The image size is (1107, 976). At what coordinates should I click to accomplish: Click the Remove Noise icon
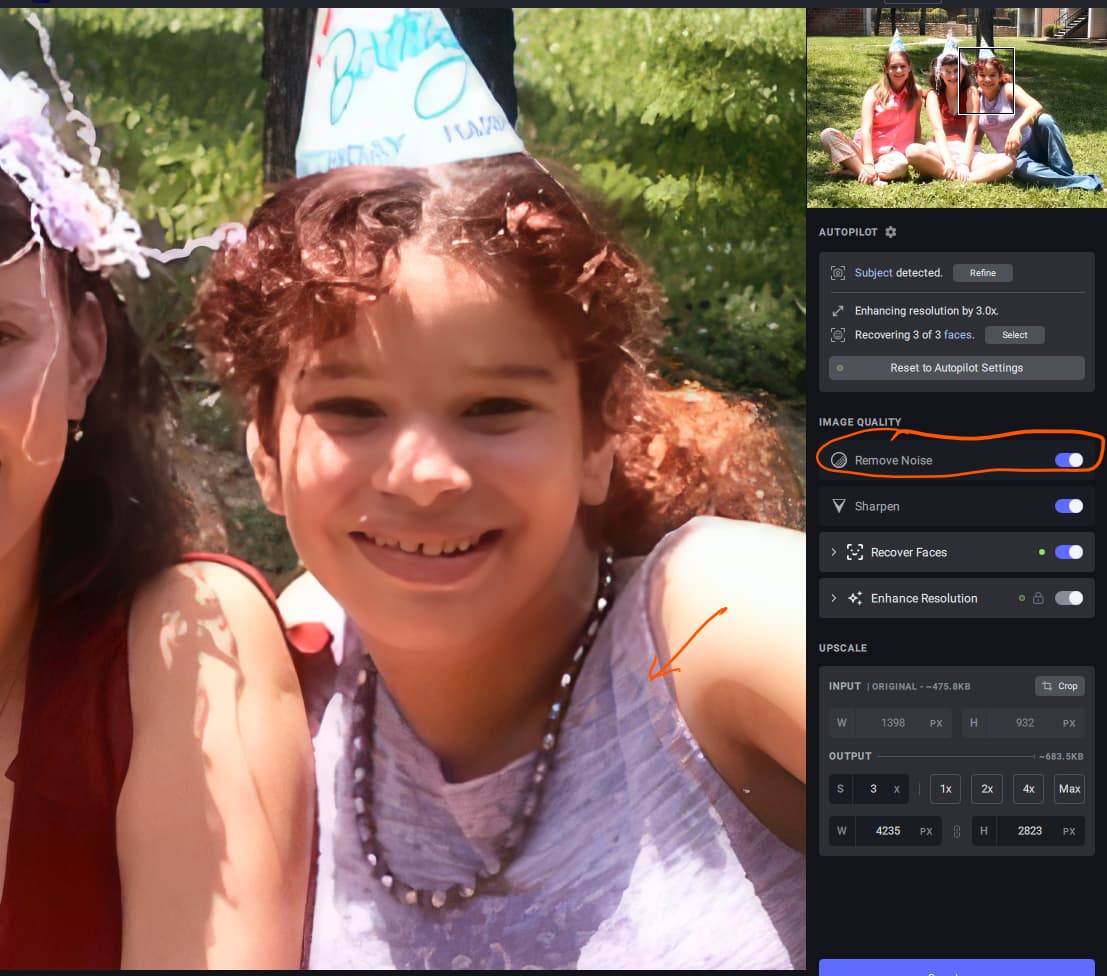tap(839, 460)
